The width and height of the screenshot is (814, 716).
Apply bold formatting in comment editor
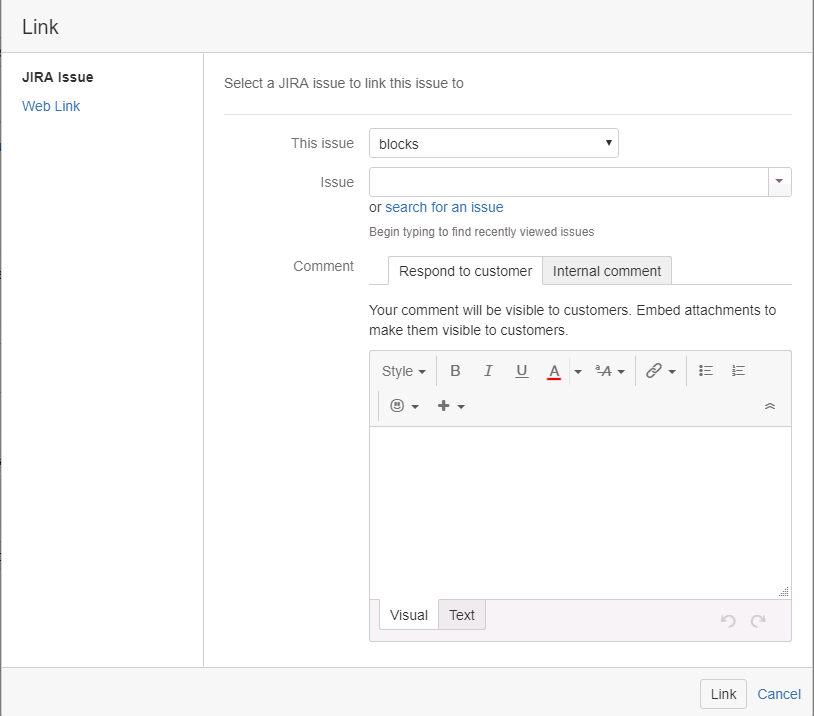pos(455,371)
